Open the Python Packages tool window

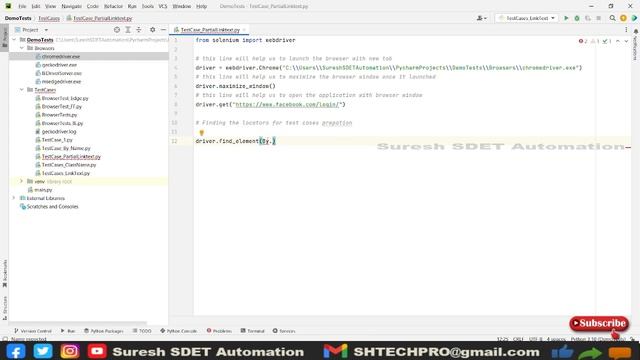click(104, 331)
